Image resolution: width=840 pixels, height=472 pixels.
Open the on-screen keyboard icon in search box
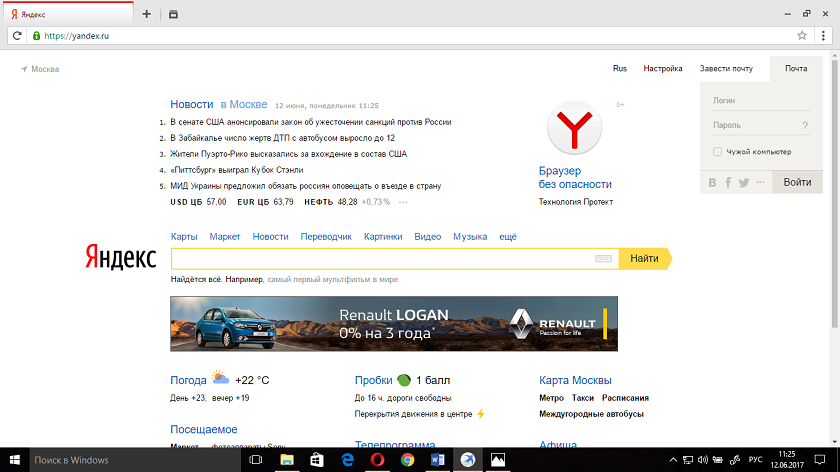tap(603, 259)
